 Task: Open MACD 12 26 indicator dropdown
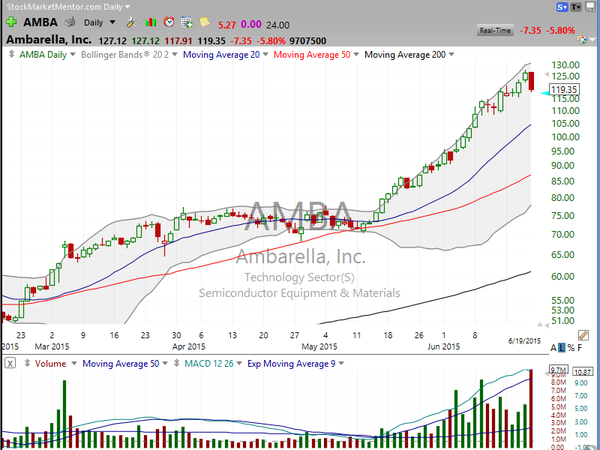[239, 363]
